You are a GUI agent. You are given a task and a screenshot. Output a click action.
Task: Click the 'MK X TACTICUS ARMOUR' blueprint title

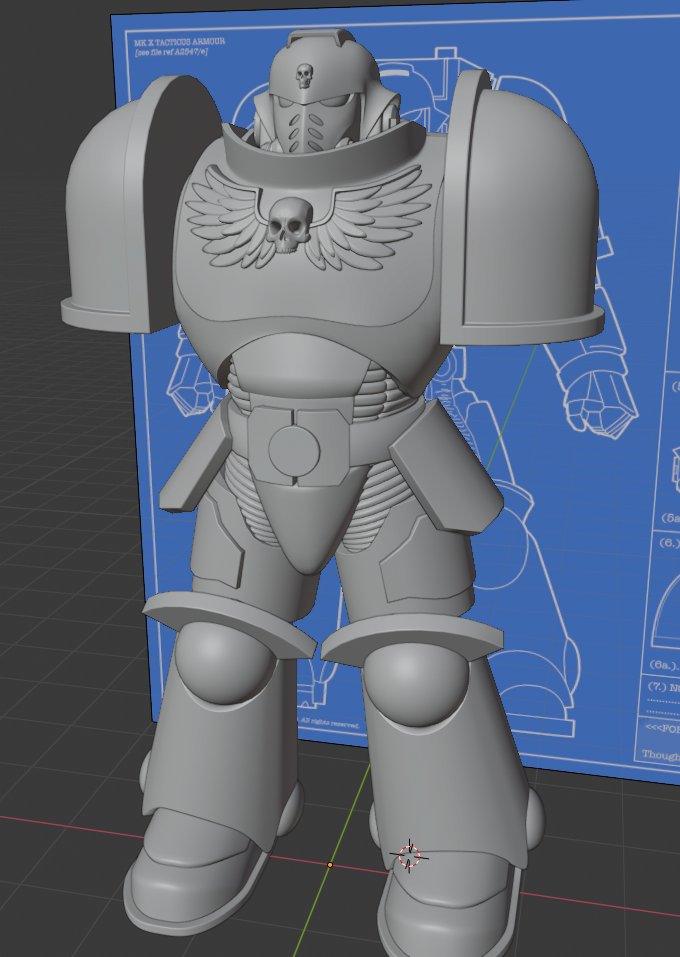(179, 42)
